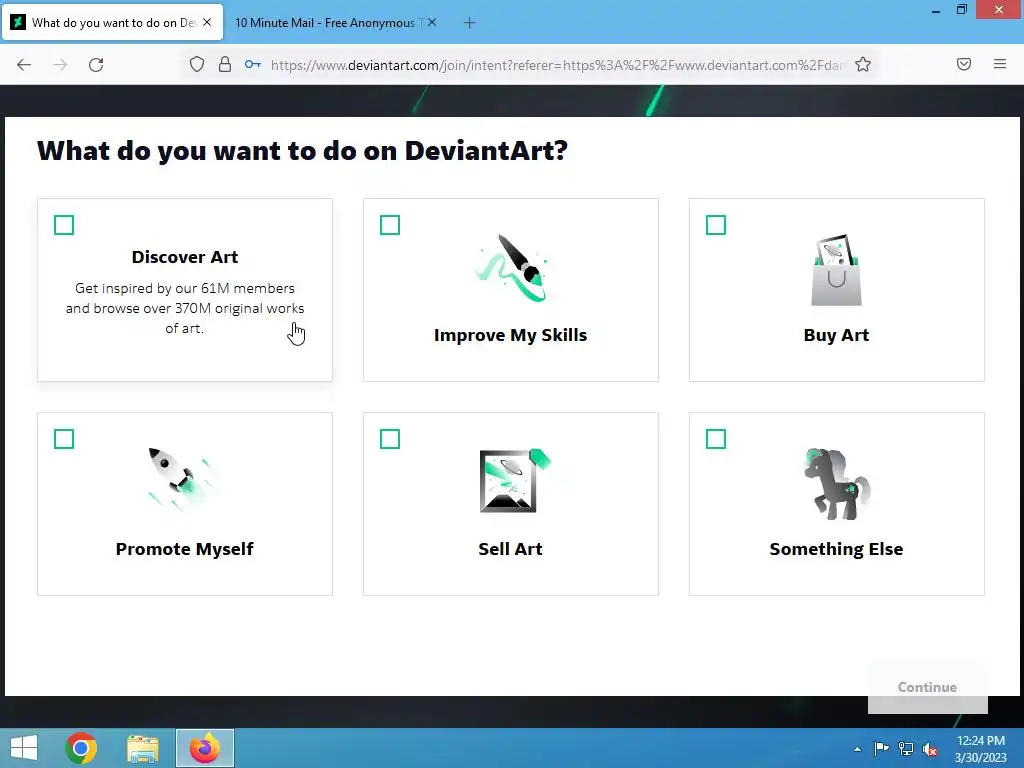The width and height of the screenshot is (1024, 768).
Task: Show hidden system tray icons
Action: tap(857, 749)
